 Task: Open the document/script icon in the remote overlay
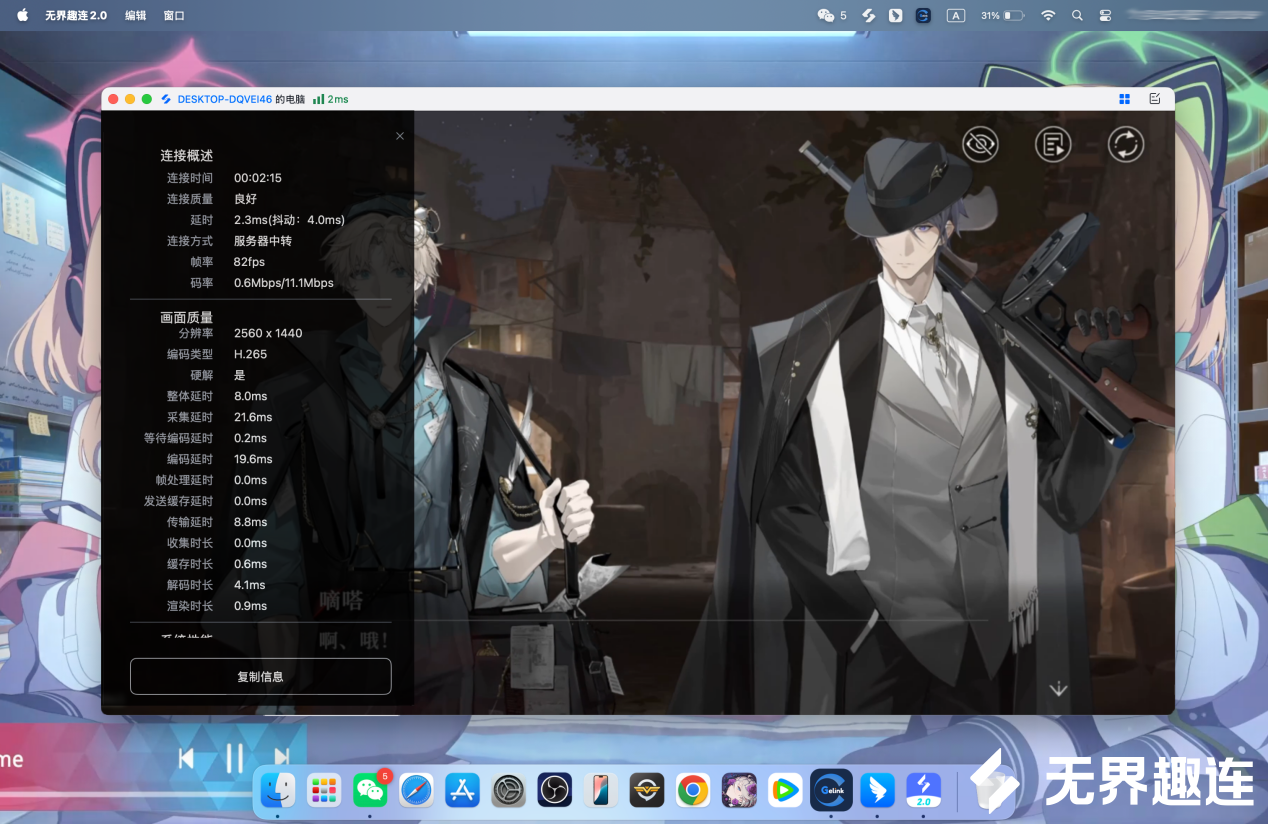click(1053, 145)
